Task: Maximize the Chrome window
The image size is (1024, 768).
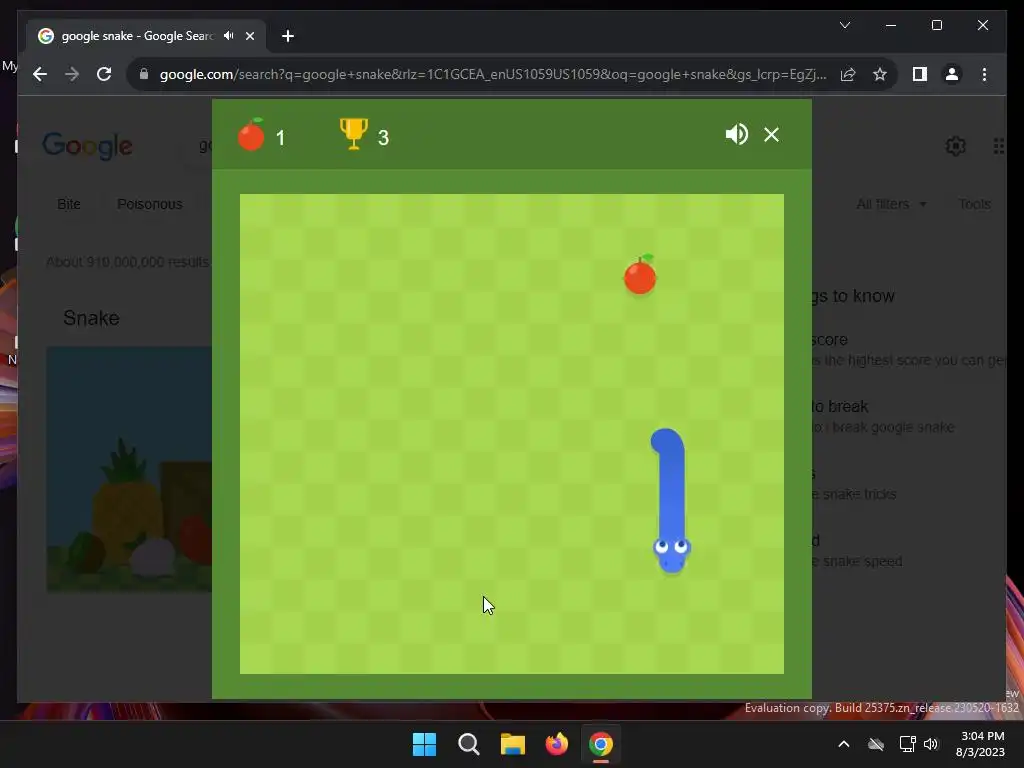Action: pos(936,25)
